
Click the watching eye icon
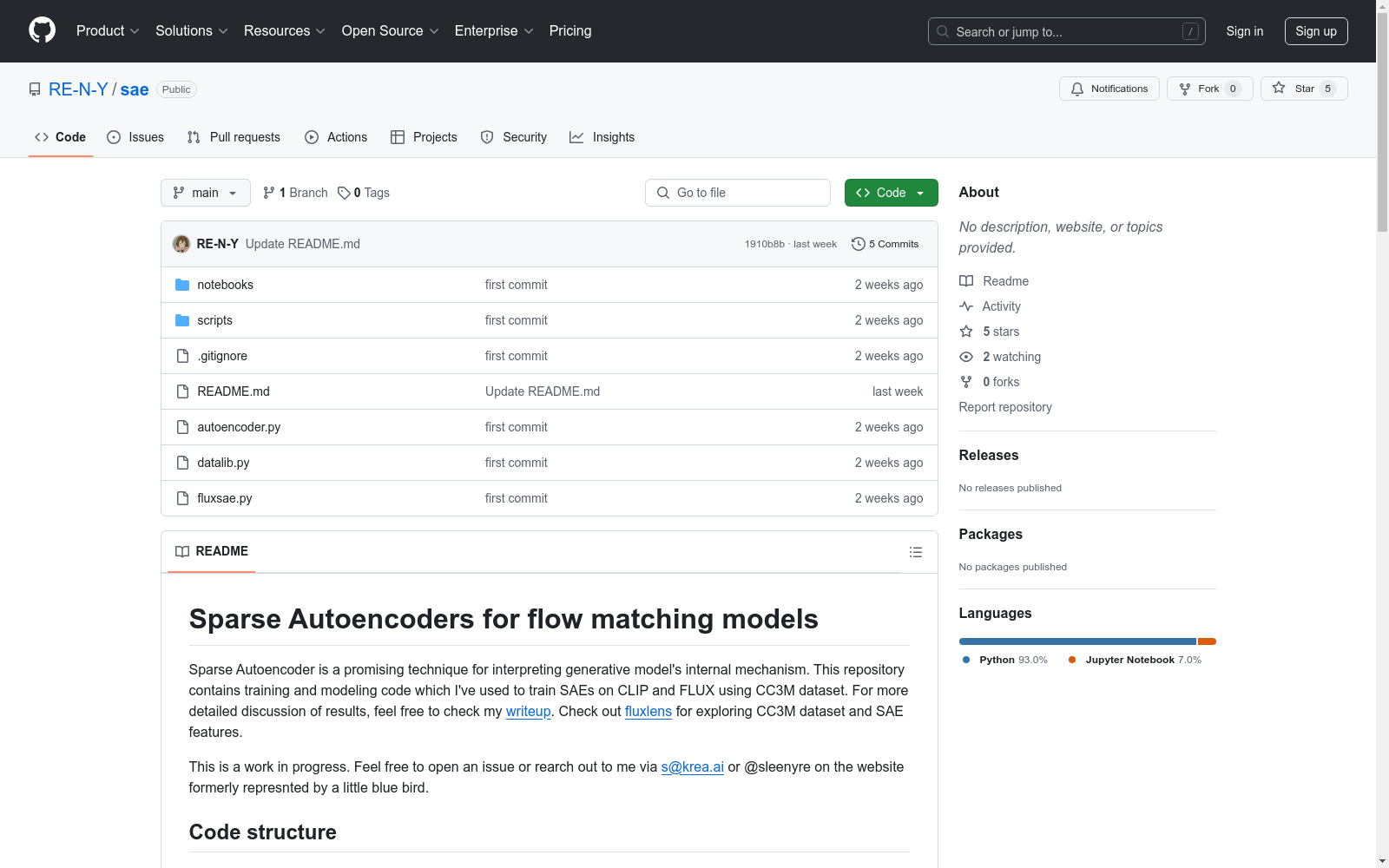(966, 357)
